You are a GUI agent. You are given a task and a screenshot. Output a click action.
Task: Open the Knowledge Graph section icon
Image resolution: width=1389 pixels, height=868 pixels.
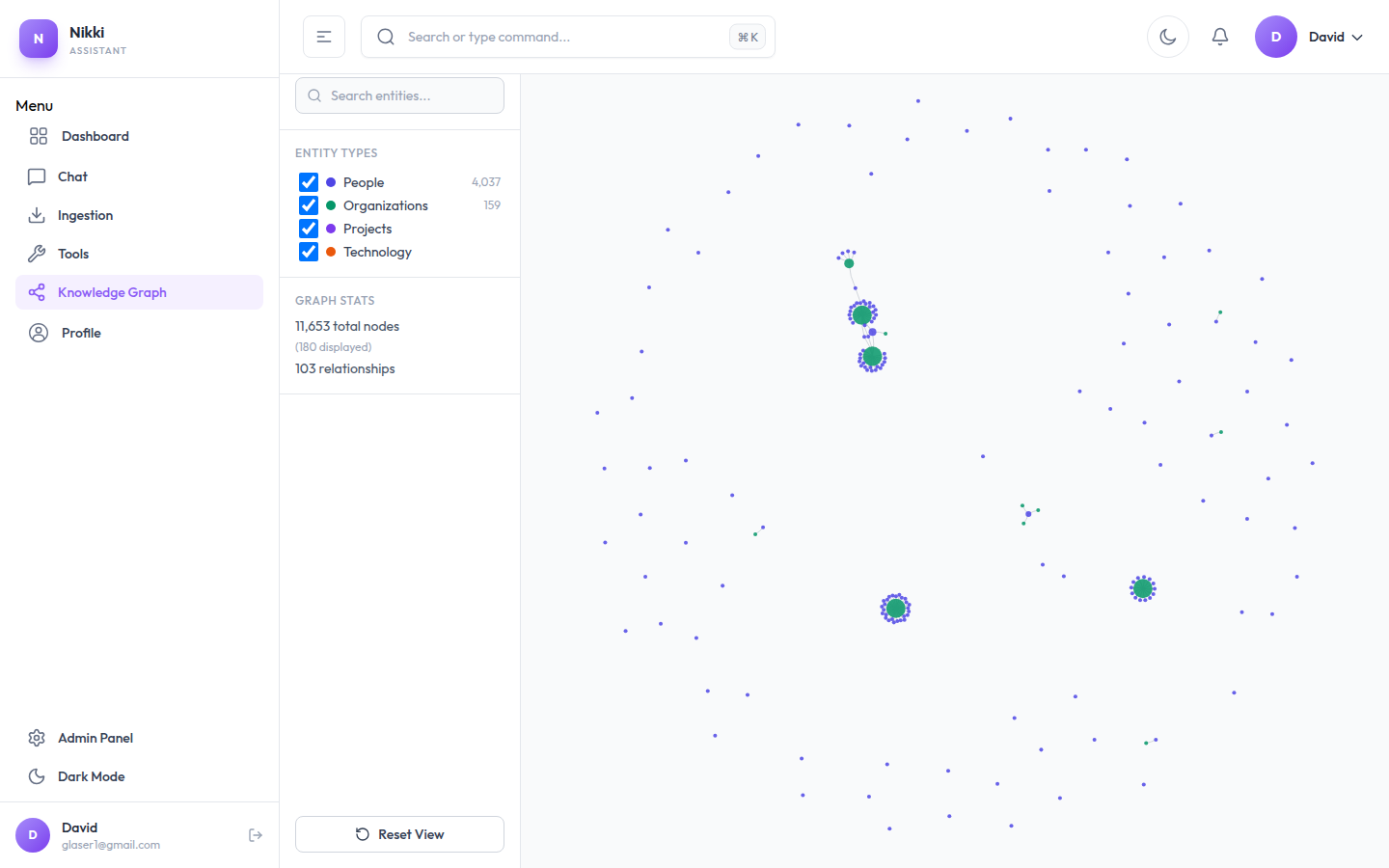(x=37, y=291)
